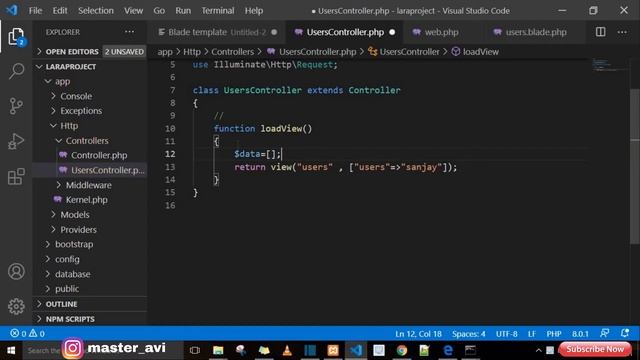Viewport: 640px width, 360px height.
Task: Click the editor minimap
Action: 609,66
